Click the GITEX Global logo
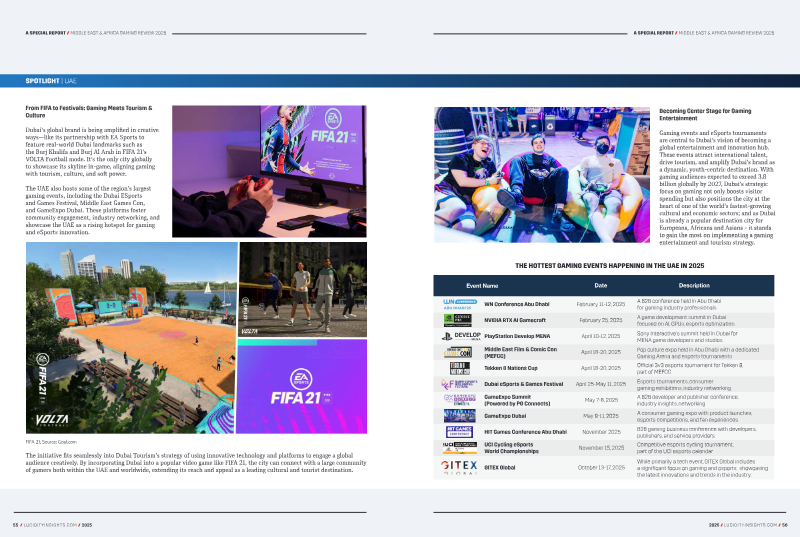 click(x=459, y=467)
